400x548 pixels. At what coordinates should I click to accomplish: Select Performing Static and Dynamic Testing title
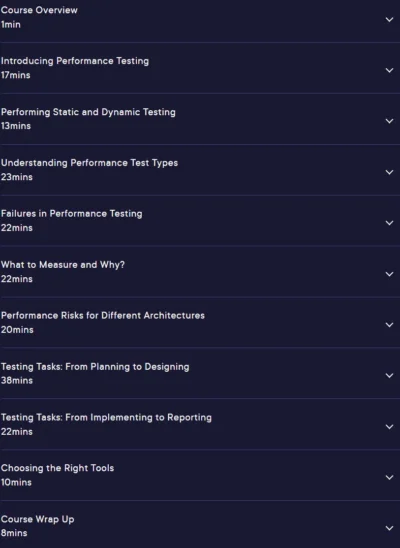pos(88,112)
